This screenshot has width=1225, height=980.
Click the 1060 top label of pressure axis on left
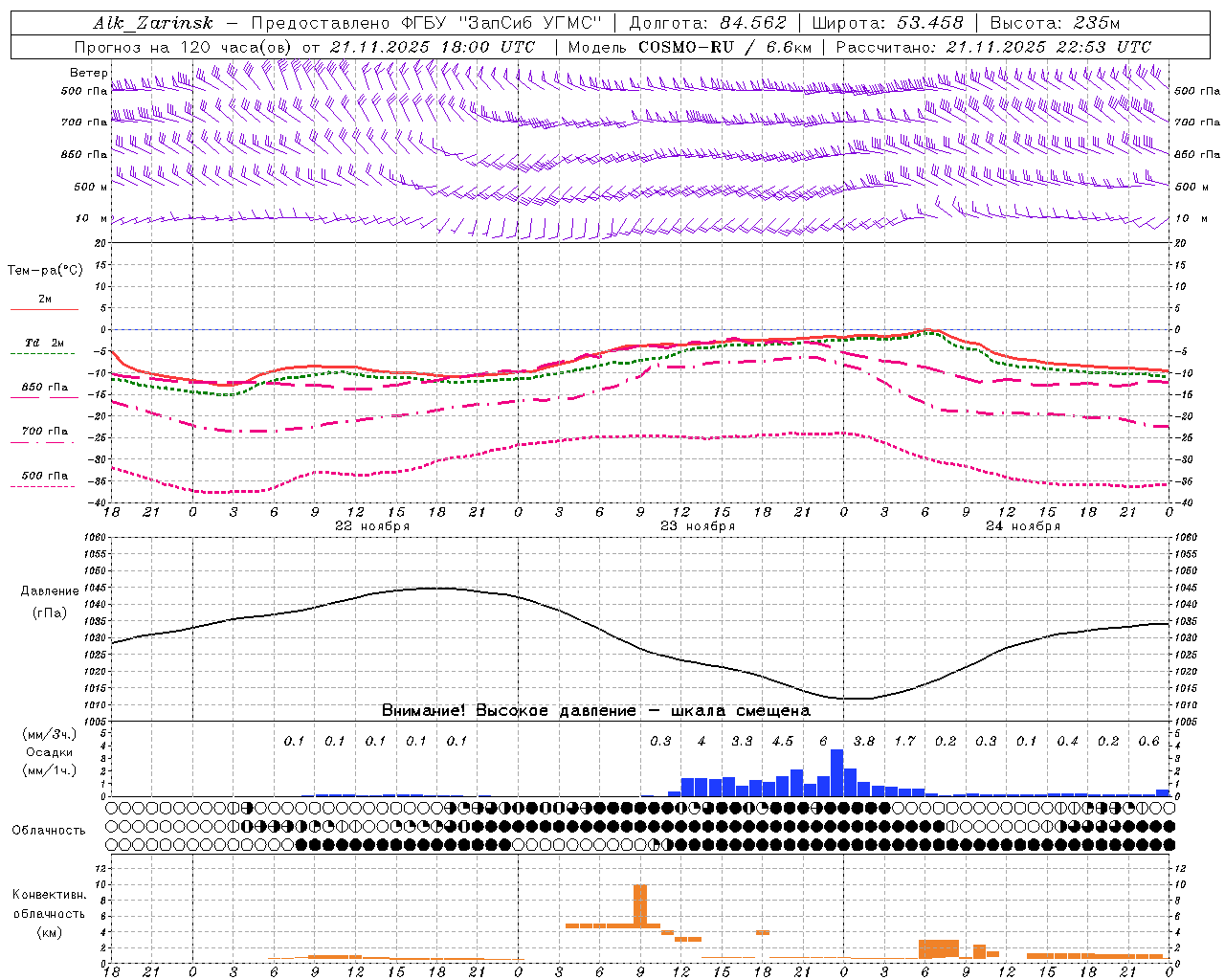coord(94,538)
